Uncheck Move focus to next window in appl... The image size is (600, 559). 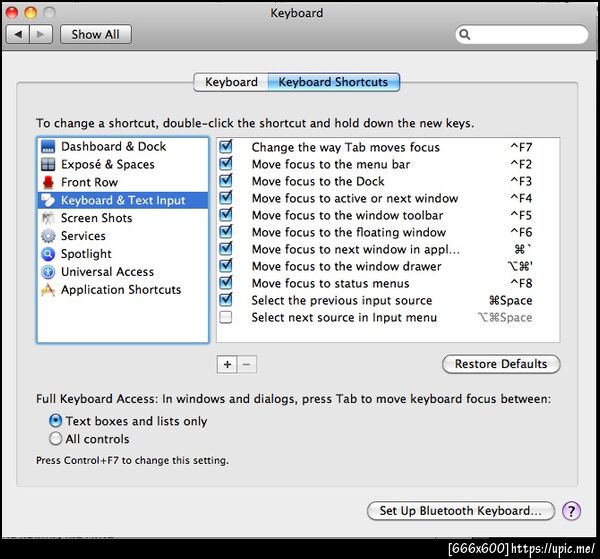pos(226,249)
